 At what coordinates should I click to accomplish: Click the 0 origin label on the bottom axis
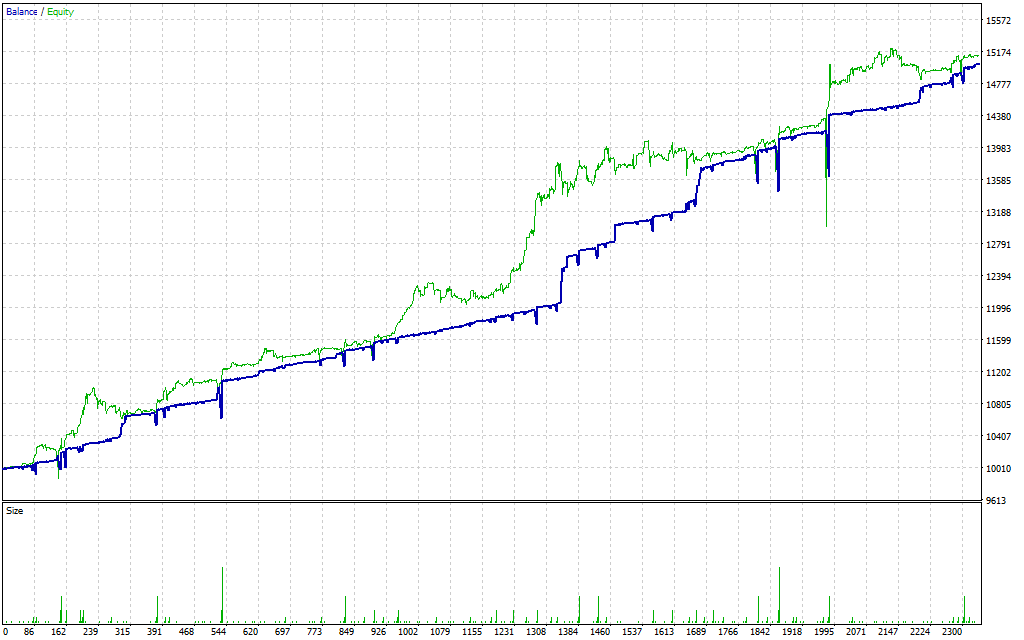pyautogui.click(x=5, y=632)
